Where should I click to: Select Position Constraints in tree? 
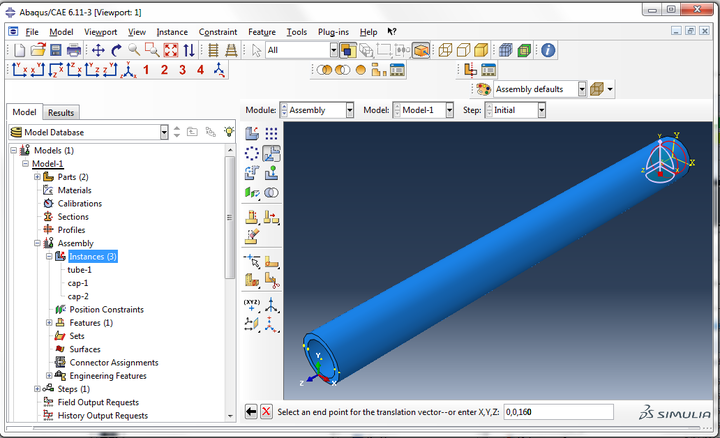107,309
